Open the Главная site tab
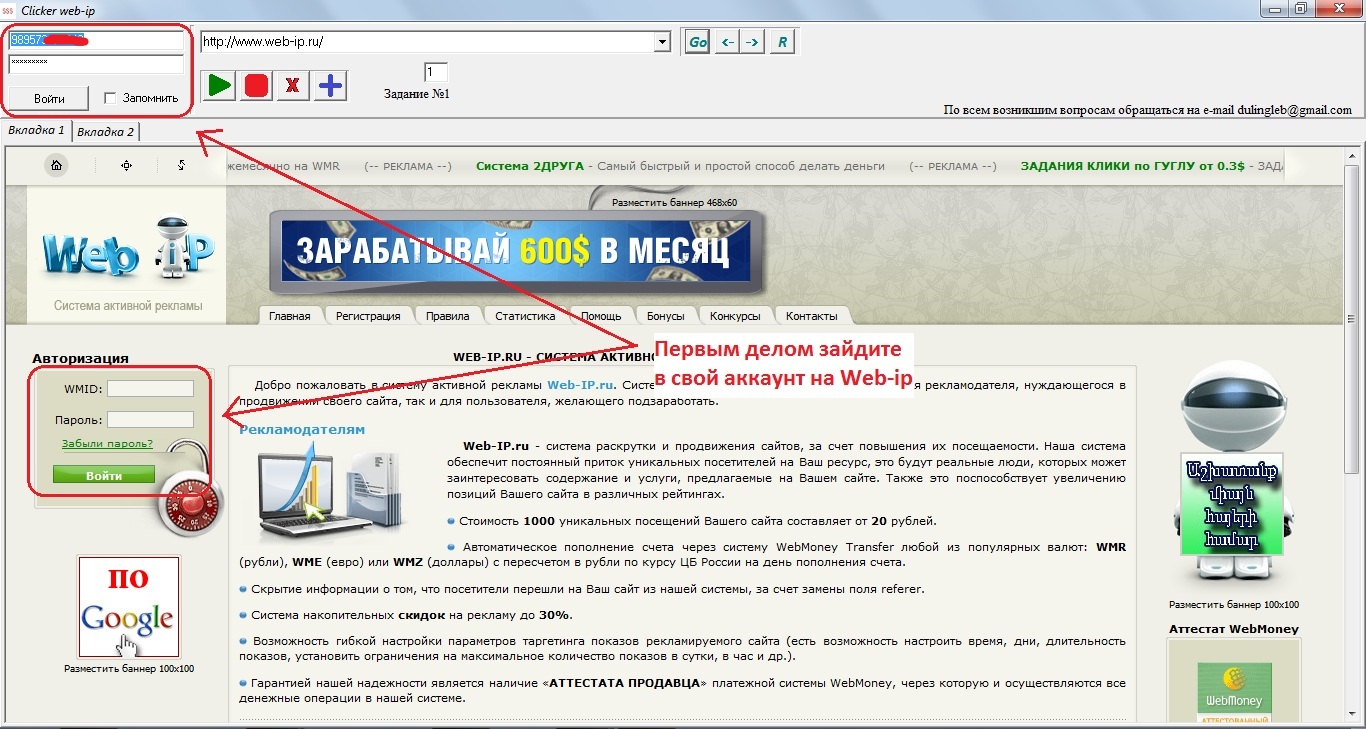 [290, 316]
